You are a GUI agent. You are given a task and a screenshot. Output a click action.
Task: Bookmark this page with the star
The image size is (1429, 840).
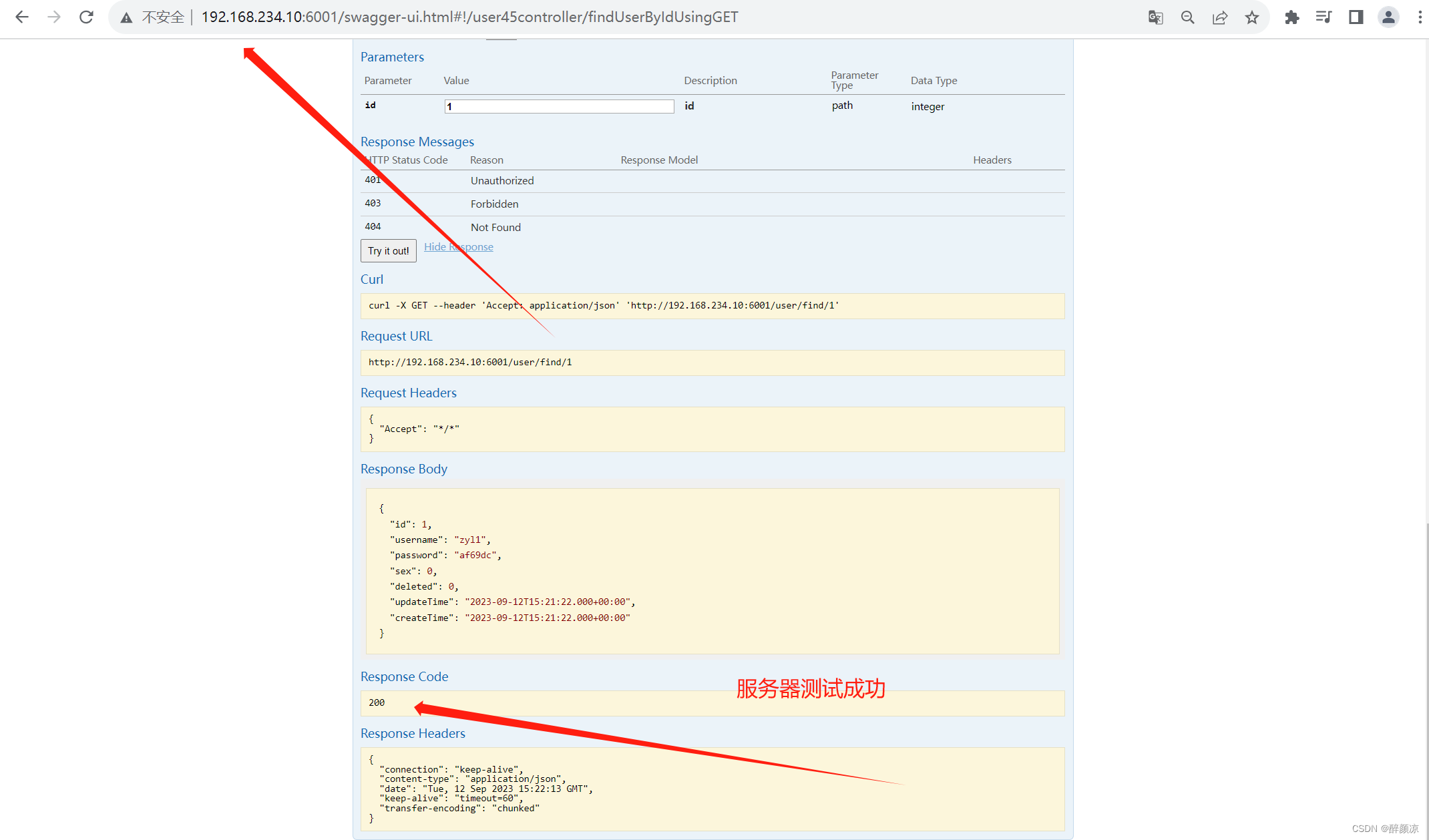point(1252,17)
